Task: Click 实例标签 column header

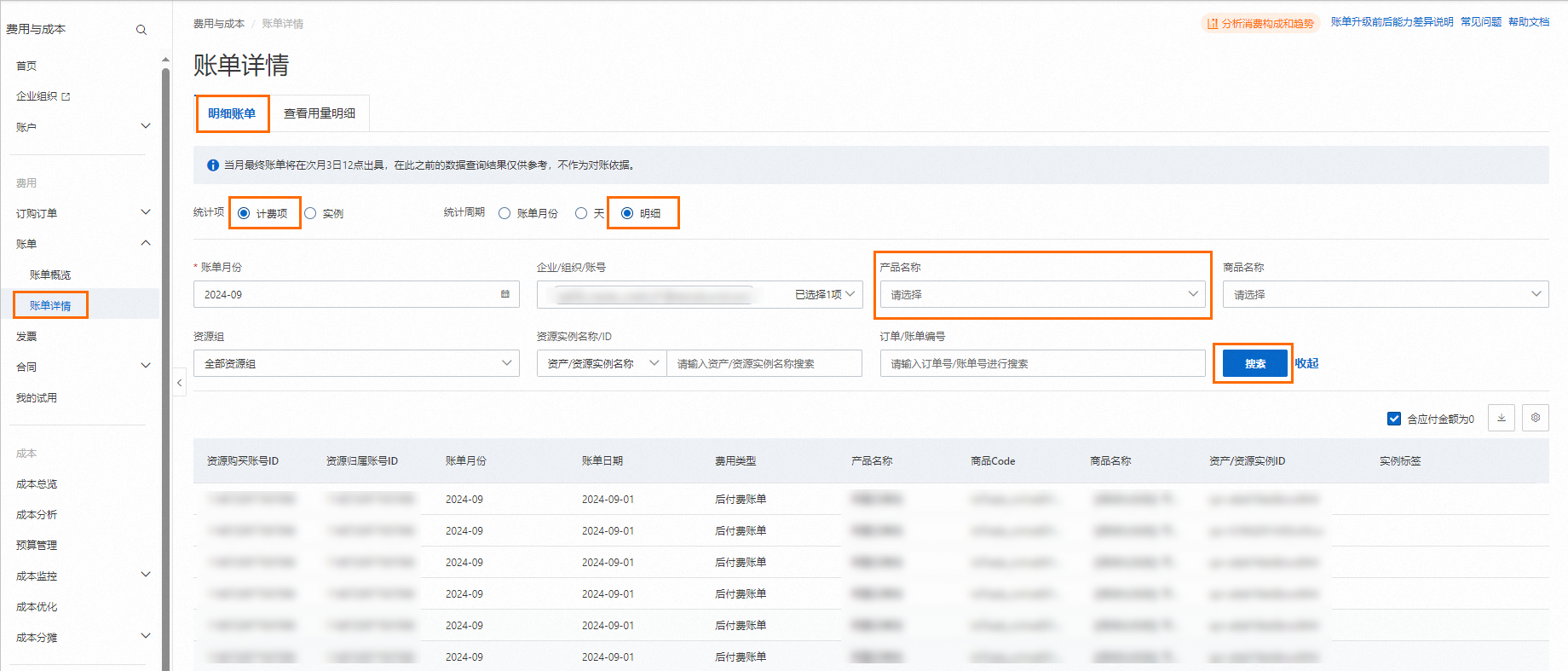Action: pyautogui.click(x=1400, y=461)
